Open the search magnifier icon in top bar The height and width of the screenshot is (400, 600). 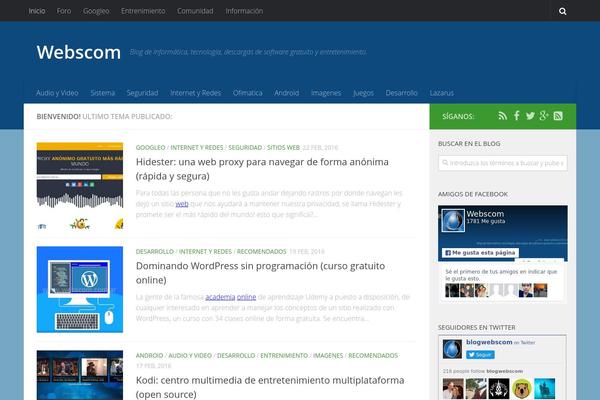562,11
